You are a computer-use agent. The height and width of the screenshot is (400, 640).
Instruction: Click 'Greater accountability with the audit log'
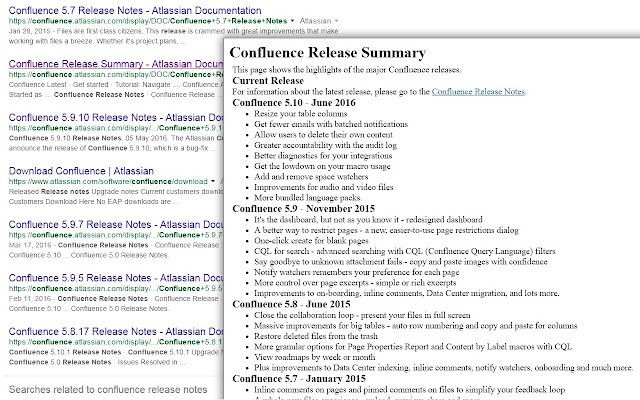pyautogui.click(x=325, y=145)
